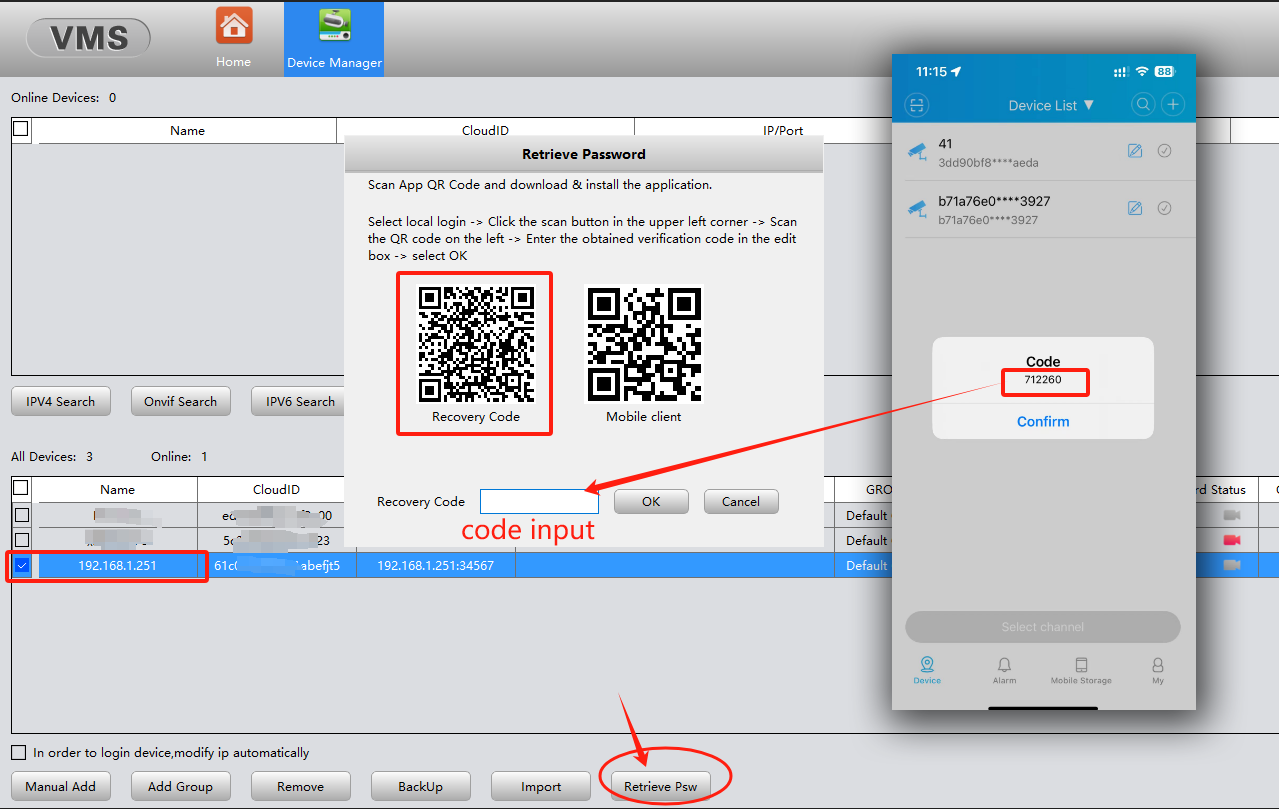This screenshot has width=1279, height=809.
Task: Click the red record status camera icon
Action: tap(1232, 540)
